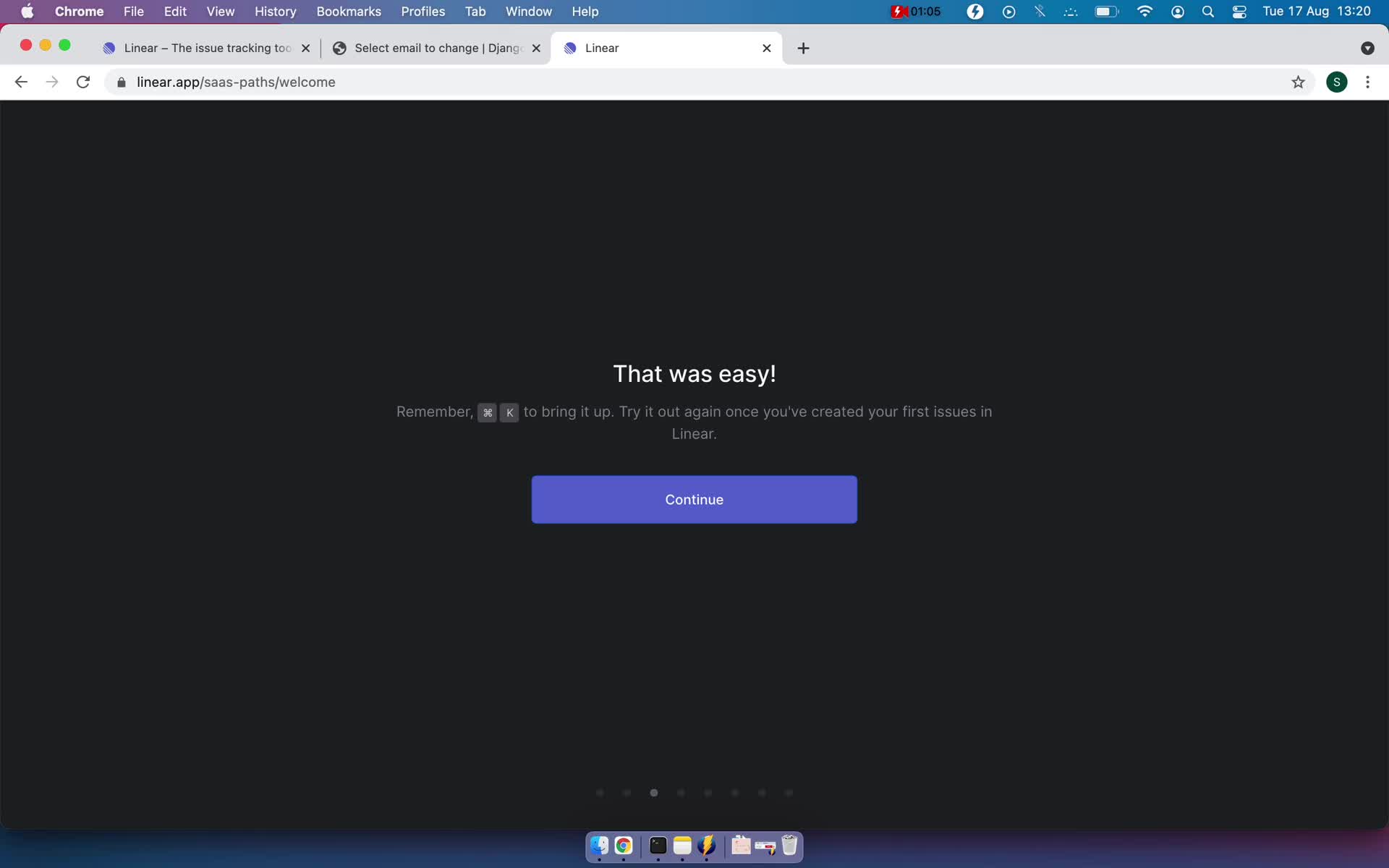Click the bookmark star icon
The width and height of the screenshot is (1389, 868).
pos(1299,82)
